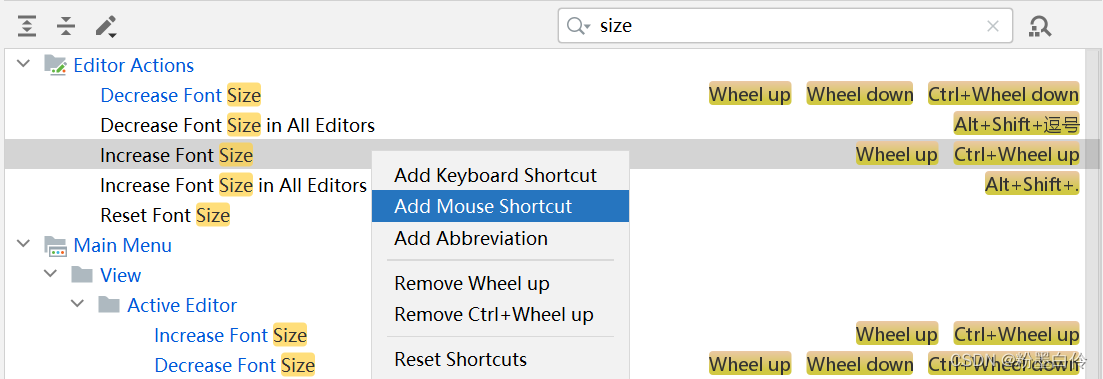Select Reset Font Size action
1103x379 pixels.
tap(165, 215)
